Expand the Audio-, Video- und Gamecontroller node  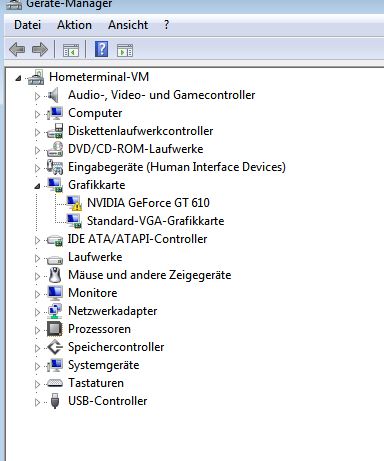coord(37,96)
